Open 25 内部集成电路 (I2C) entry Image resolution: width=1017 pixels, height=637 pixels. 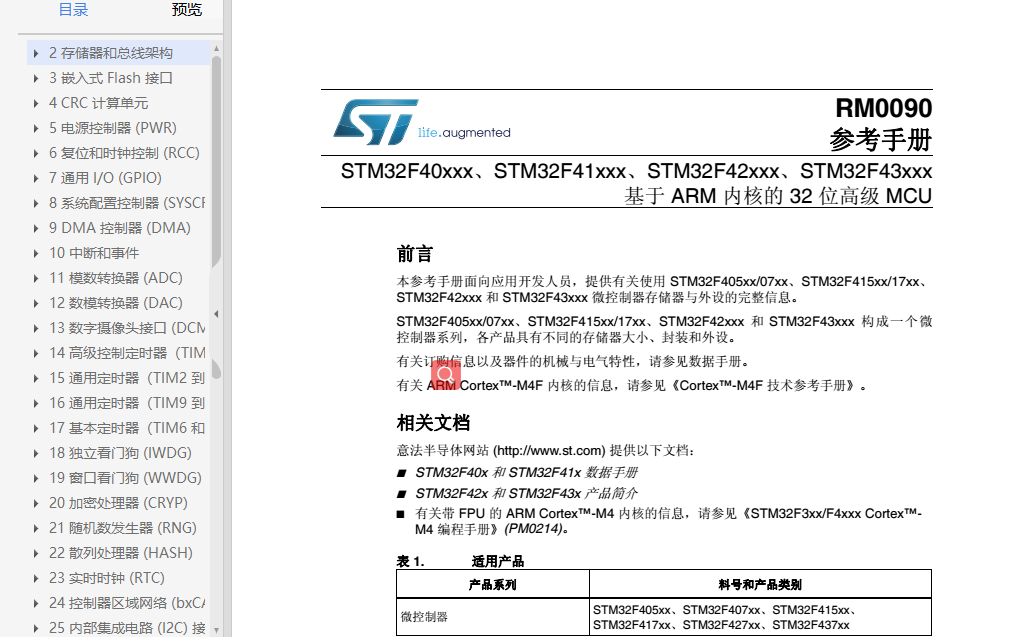click(127, 628)
